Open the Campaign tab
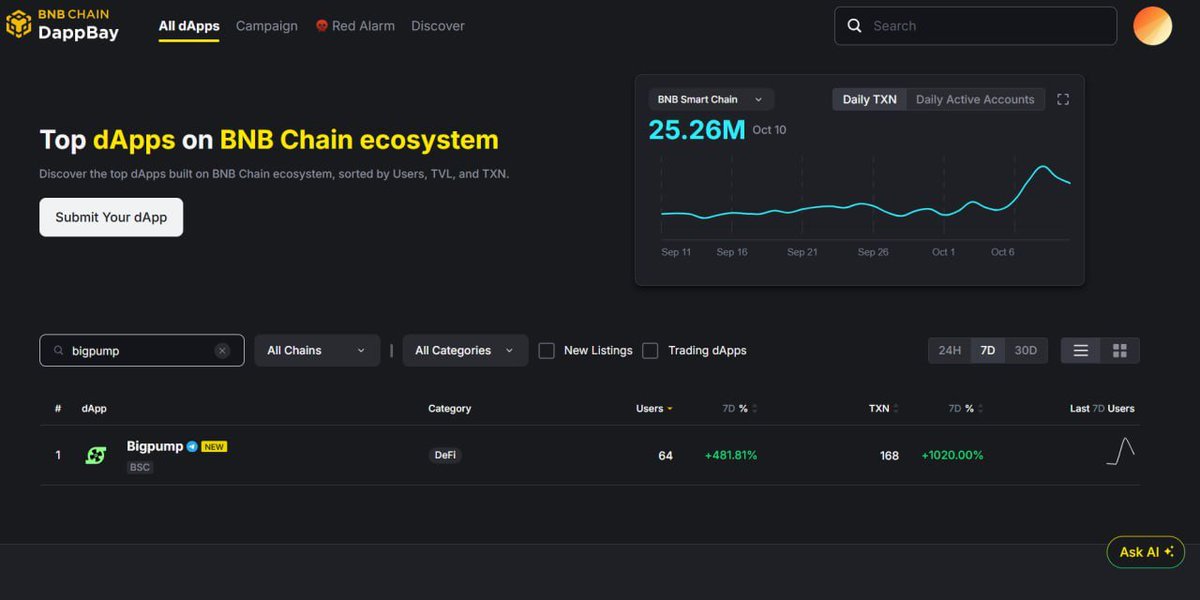 coord(267,26)
